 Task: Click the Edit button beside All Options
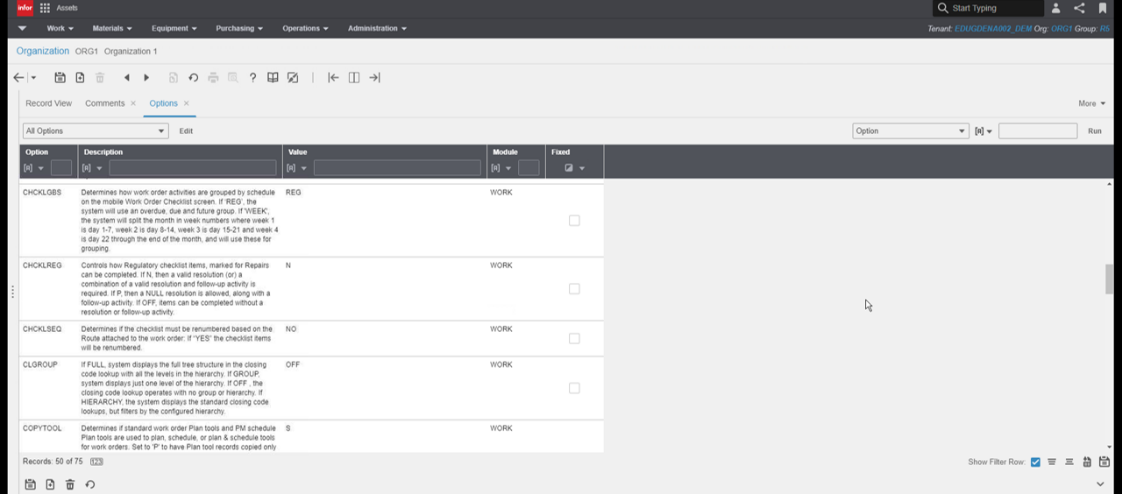(x=187, y=131)
